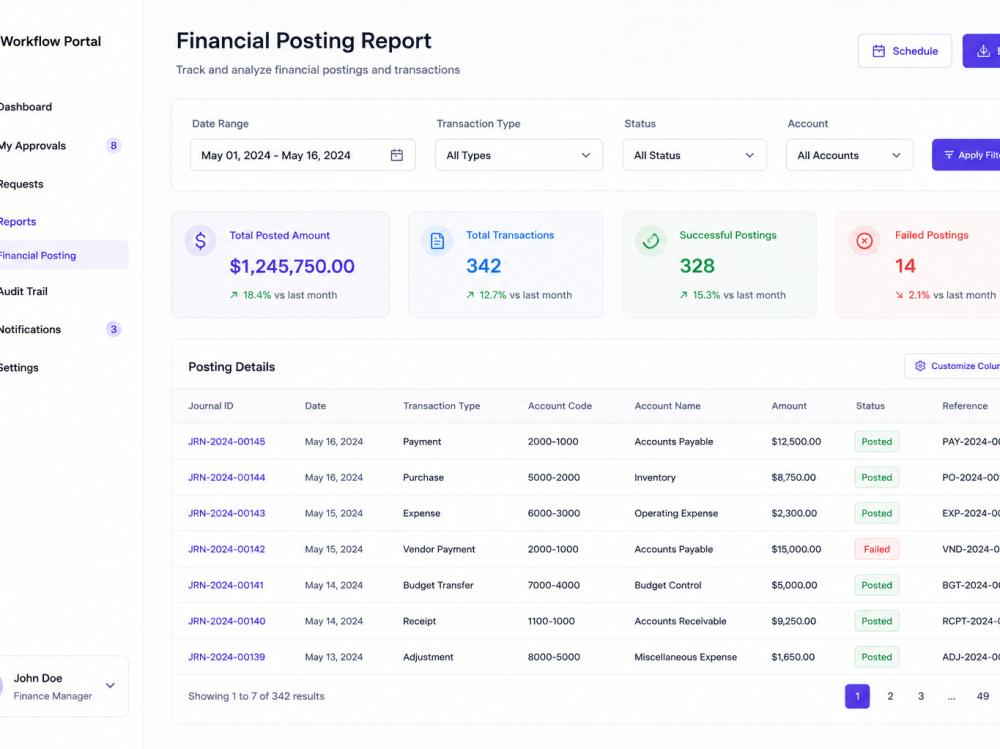The width and height of the screenshot is (1000, 749).
Task: Click the Reference column header
Action: pyautogui.click(x=965, y=406)
